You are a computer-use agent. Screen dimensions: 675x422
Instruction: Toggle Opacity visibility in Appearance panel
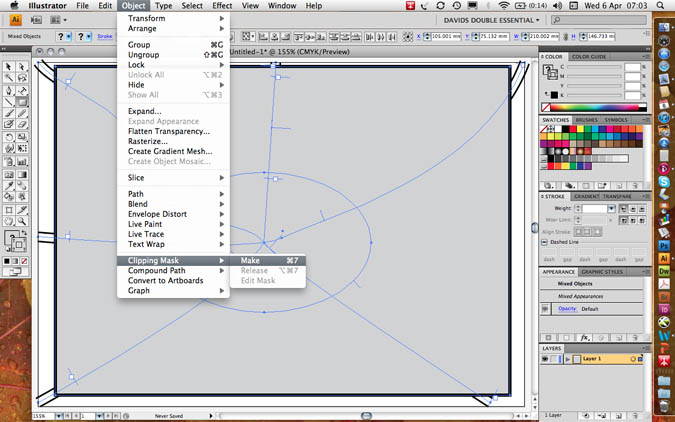point(546,309)
